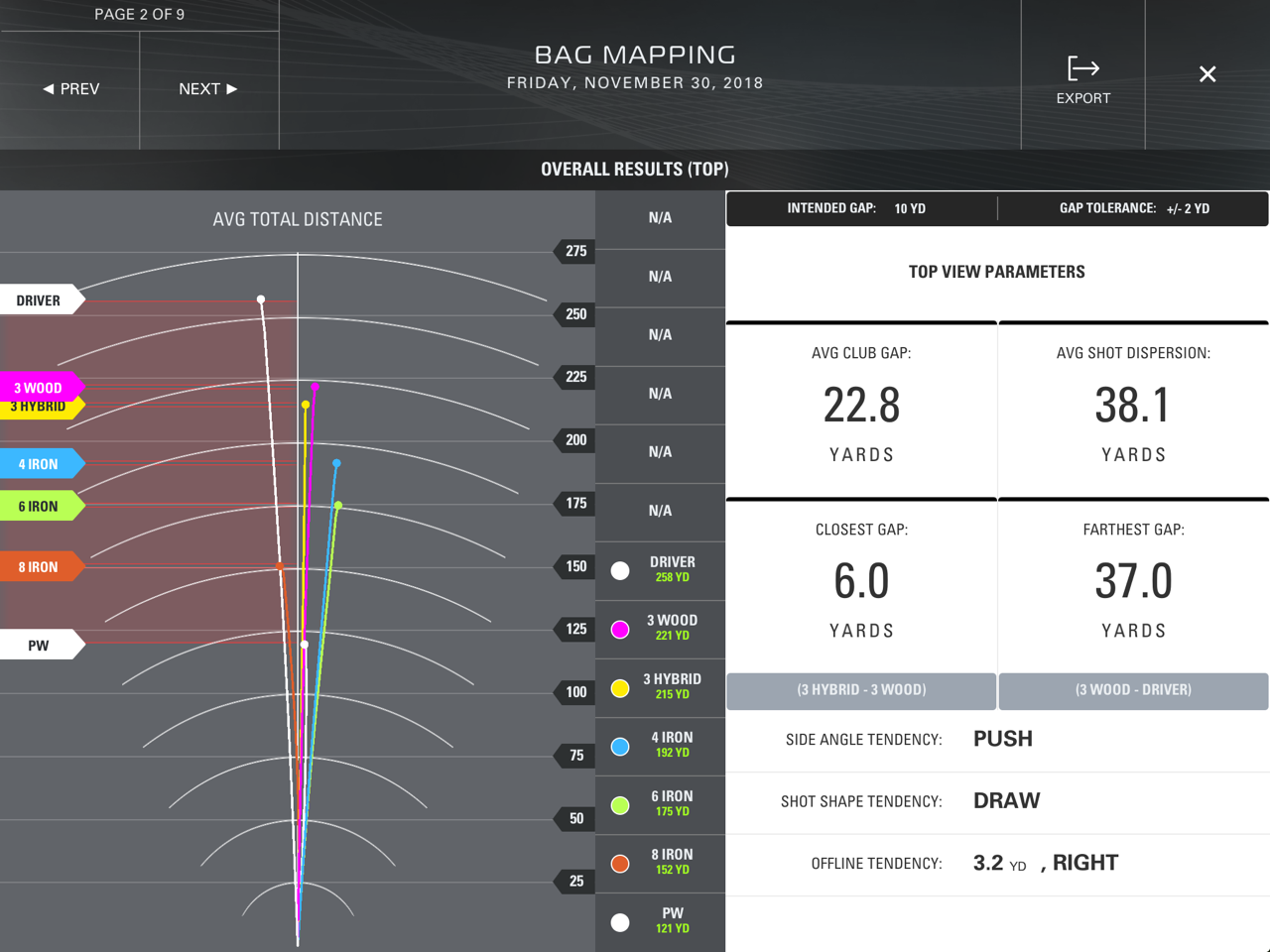Click the Avg Shot Dispersion 38.1 value
1270x952 pixels.
click(1133, 406)
